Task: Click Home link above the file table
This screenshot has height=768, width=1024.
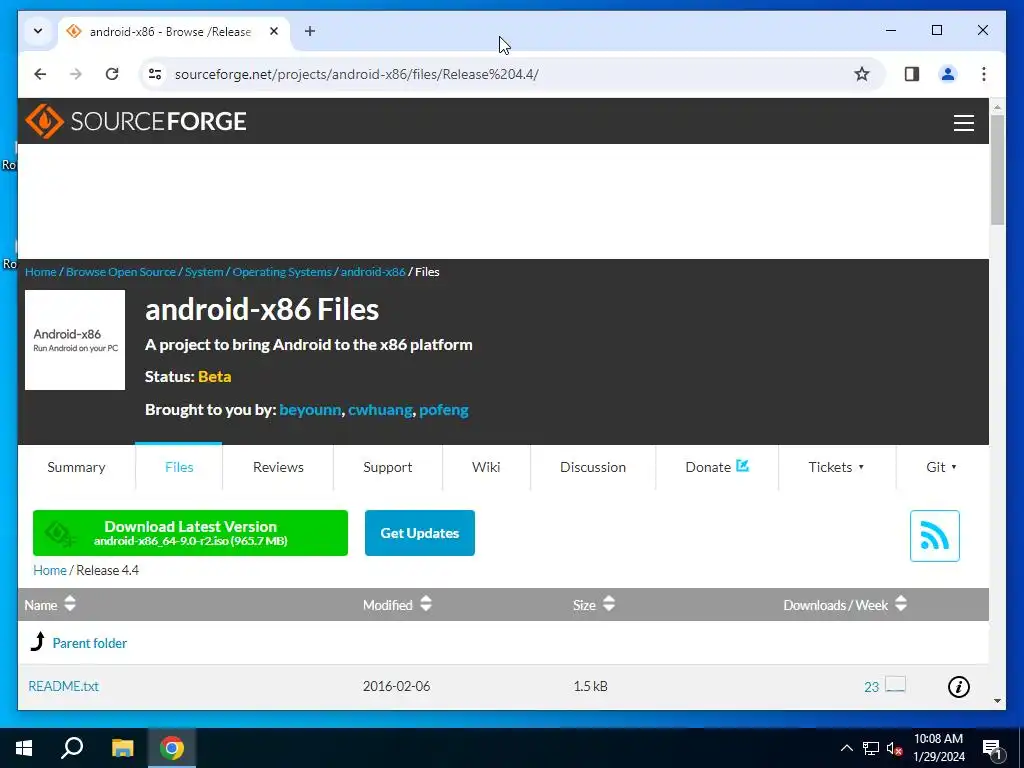Action: coord(50,570)
